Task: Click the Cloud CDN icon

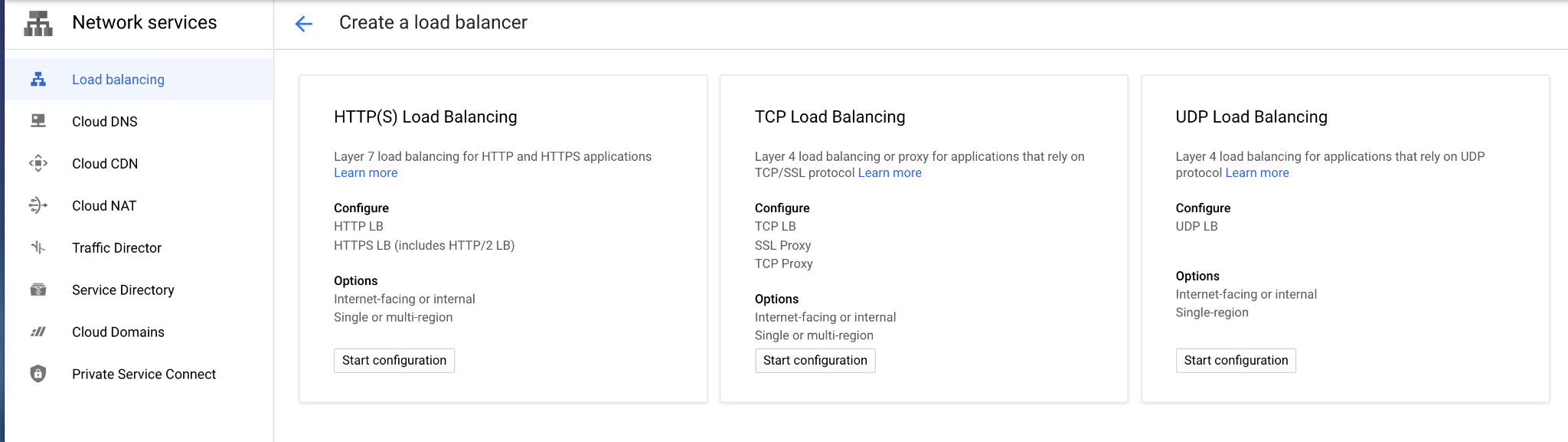Action: click(x=38, y=163)
